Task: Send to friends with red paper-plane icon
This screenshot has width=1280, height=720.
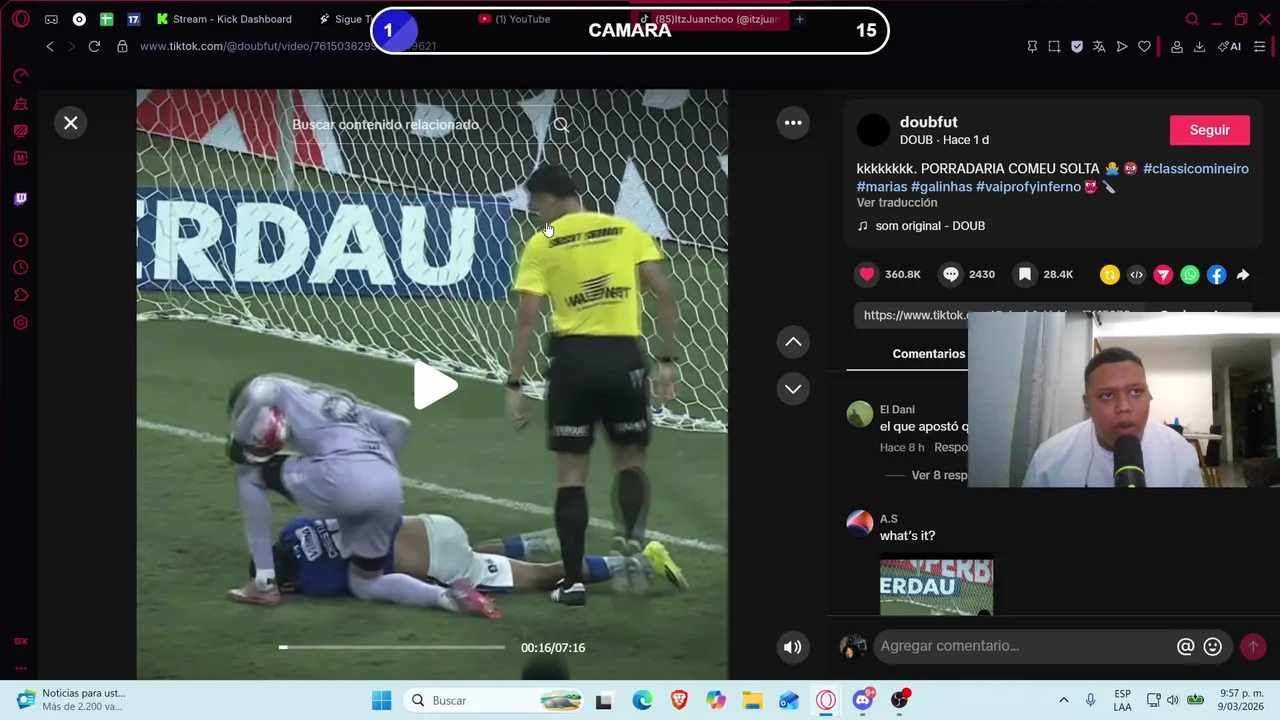Action: [1163, 274]
